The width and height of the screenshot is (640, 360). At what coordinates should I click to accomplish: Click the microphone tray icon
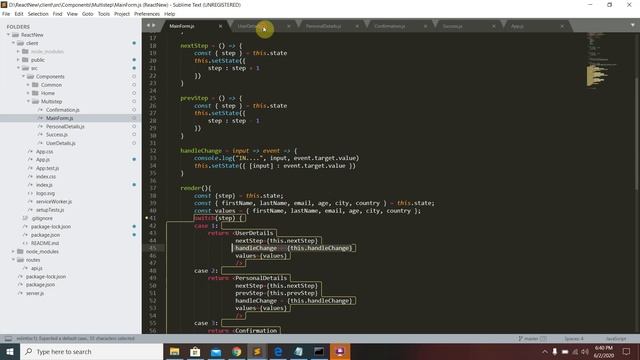555,351
